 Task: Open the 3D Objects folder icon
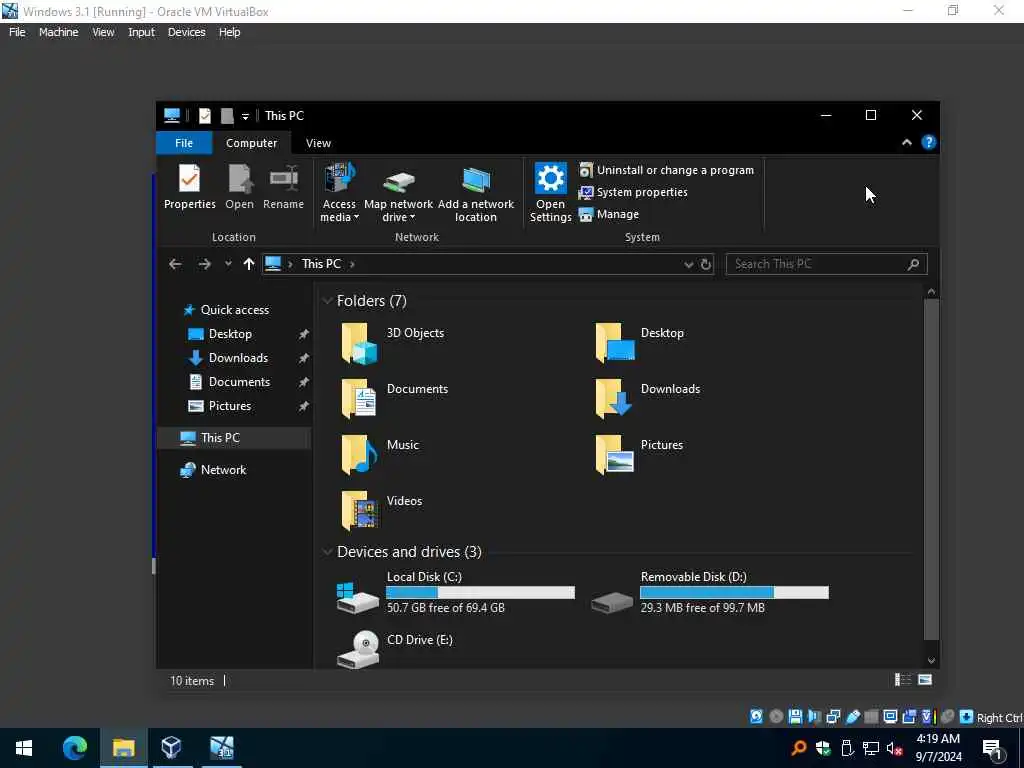click(x=359, y=343)
